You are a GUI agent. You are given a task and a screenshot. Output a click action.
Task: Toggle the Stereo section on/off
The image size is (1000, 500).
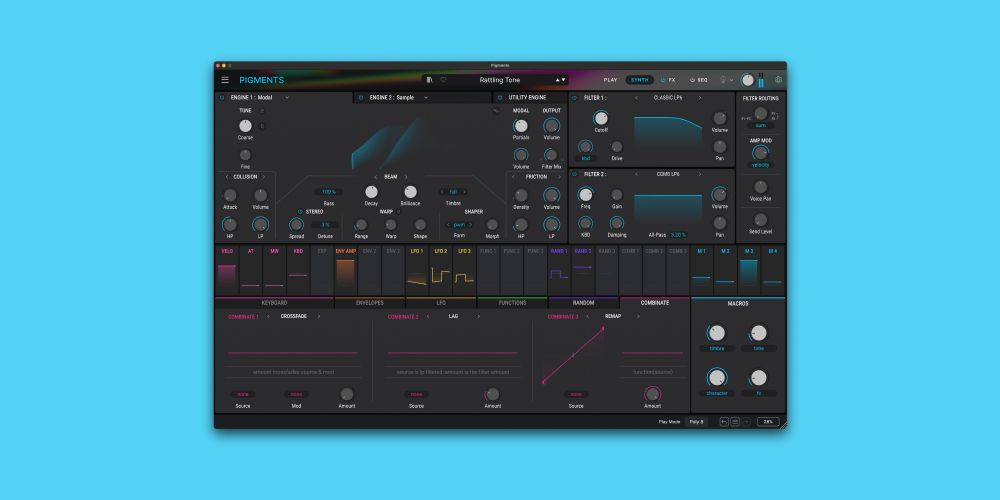[x=299, y=212]
